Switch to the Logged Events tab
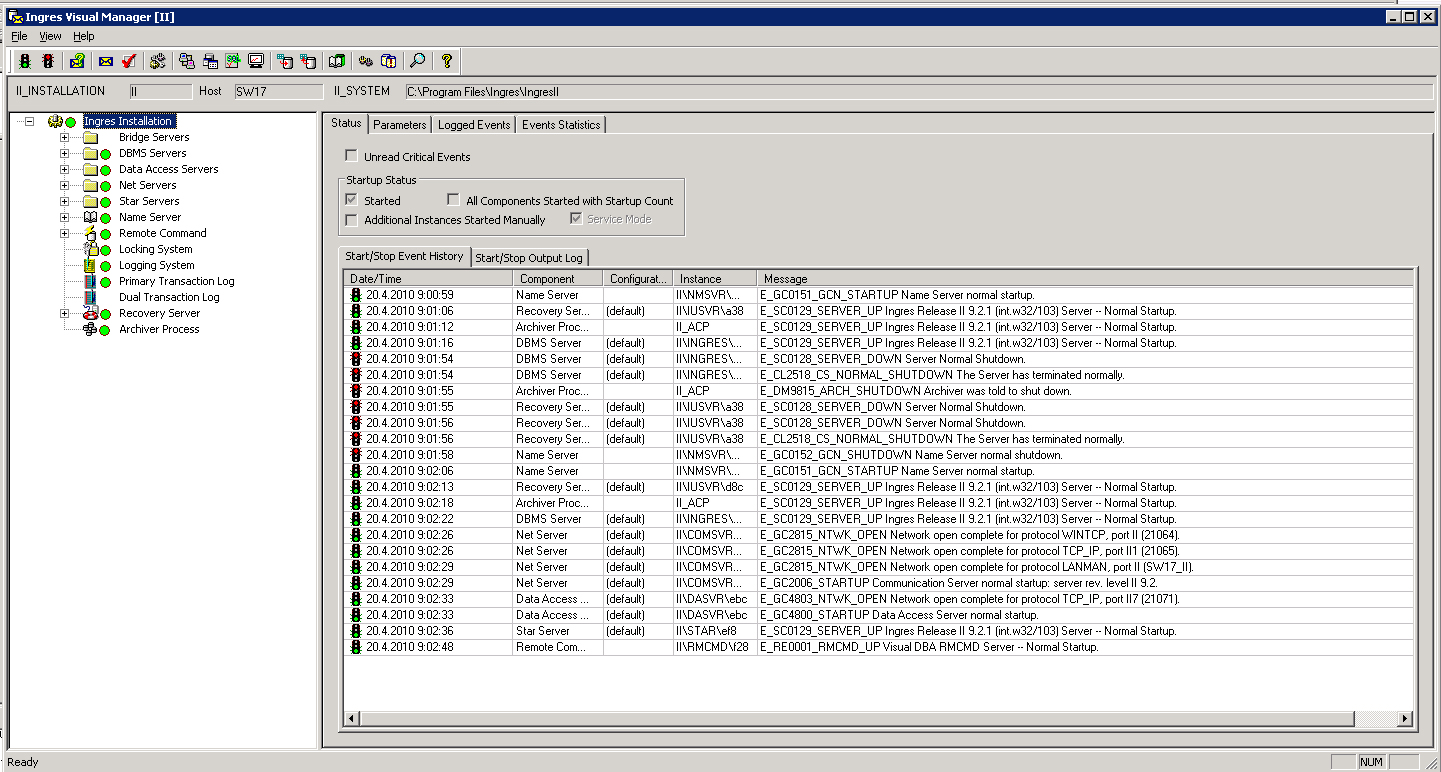The width and height of the screenshot is (1441, 772). [x=474, y=125]
